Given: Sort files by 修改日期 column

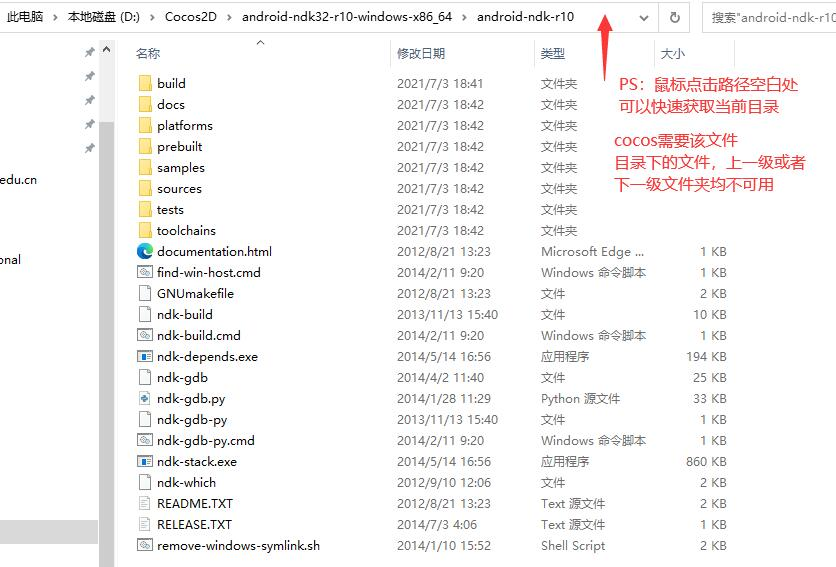Looking at the screenshot, I should [421, 53].
